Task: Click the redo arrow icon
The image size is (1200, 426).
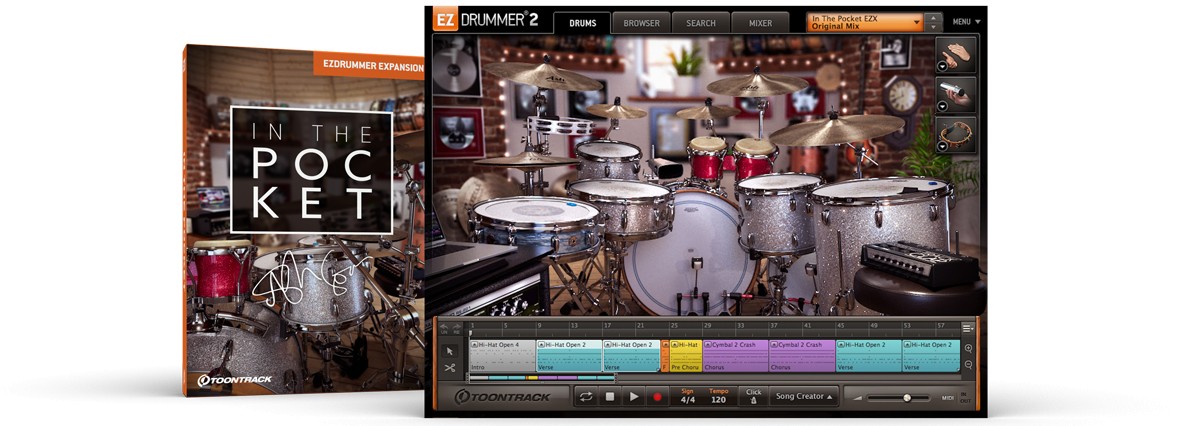Action: (456, 327)
